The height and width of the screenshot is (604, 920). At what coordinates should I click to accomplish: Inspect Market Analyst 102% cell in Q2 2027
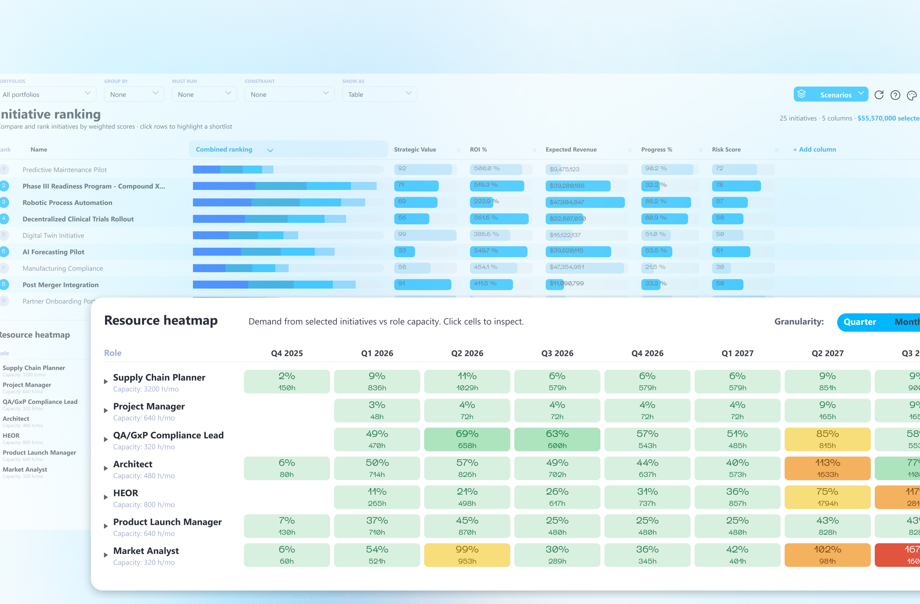(827, 555)
